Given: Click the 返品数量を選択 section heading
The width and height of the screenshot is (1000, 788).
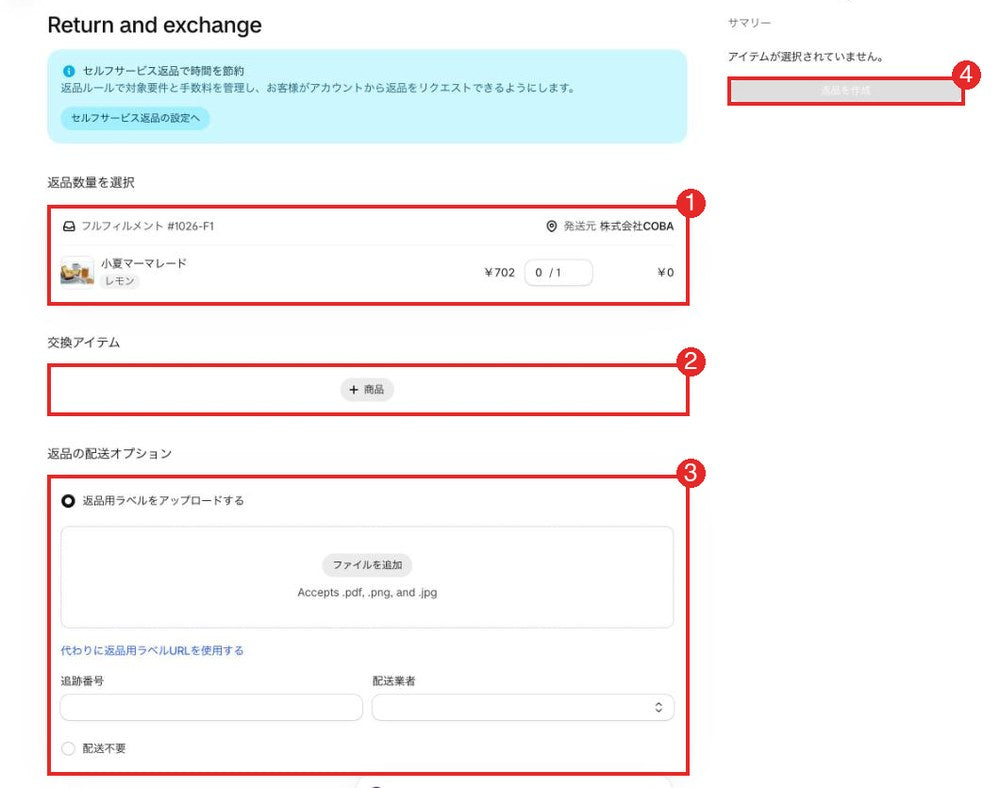Looking at the screenshot, I should [x=91, y=182].
